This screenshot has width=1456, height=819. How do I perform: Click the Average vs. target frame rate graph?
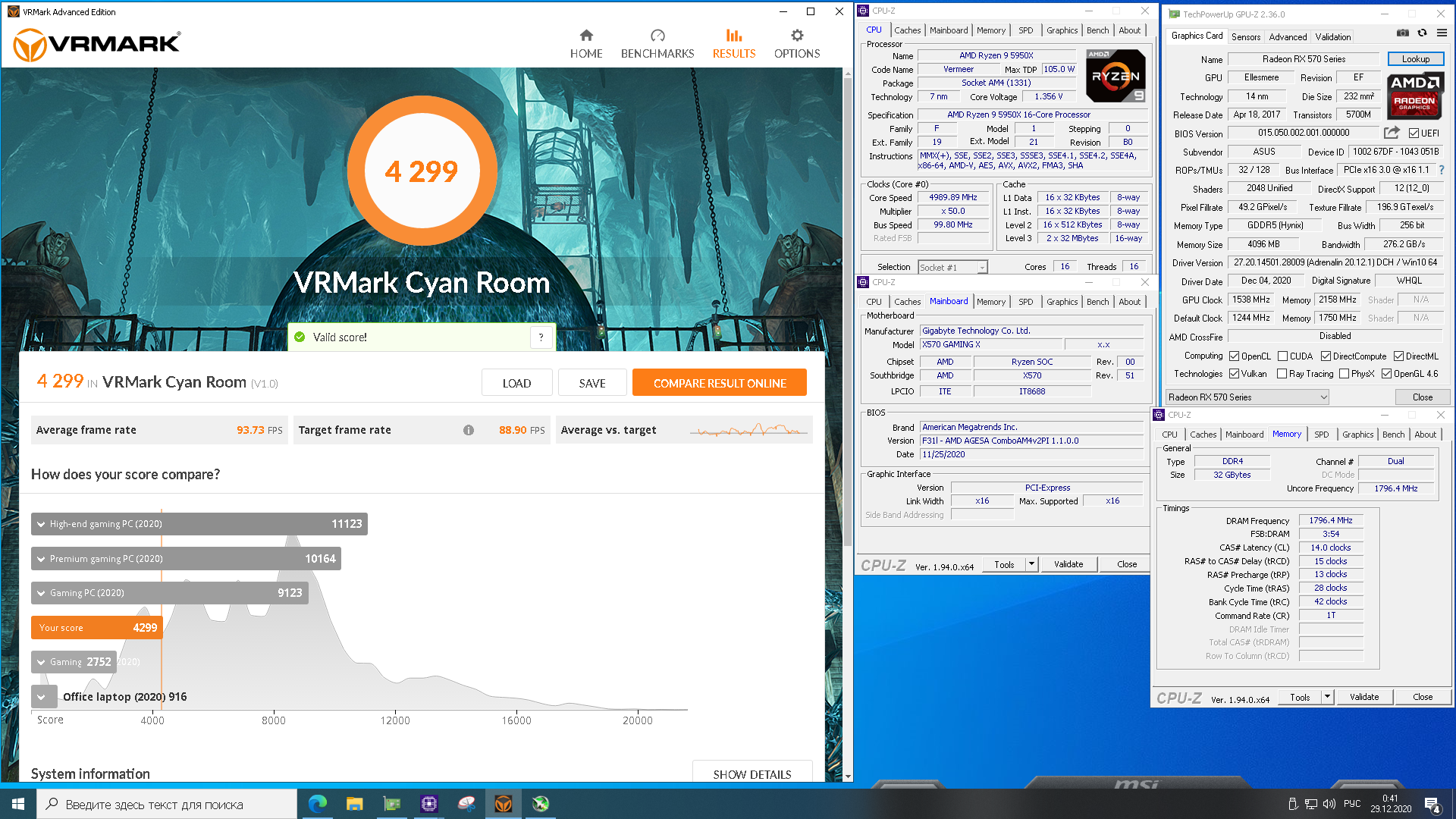(x=748, y=430)
